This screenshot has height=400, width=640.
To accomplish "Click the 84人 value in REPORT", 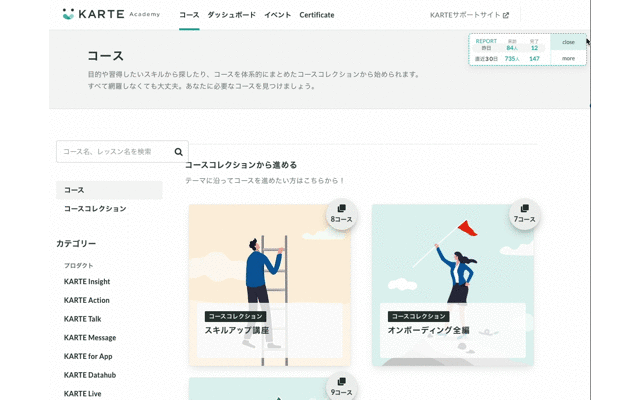I will click(x=512, y=48).
